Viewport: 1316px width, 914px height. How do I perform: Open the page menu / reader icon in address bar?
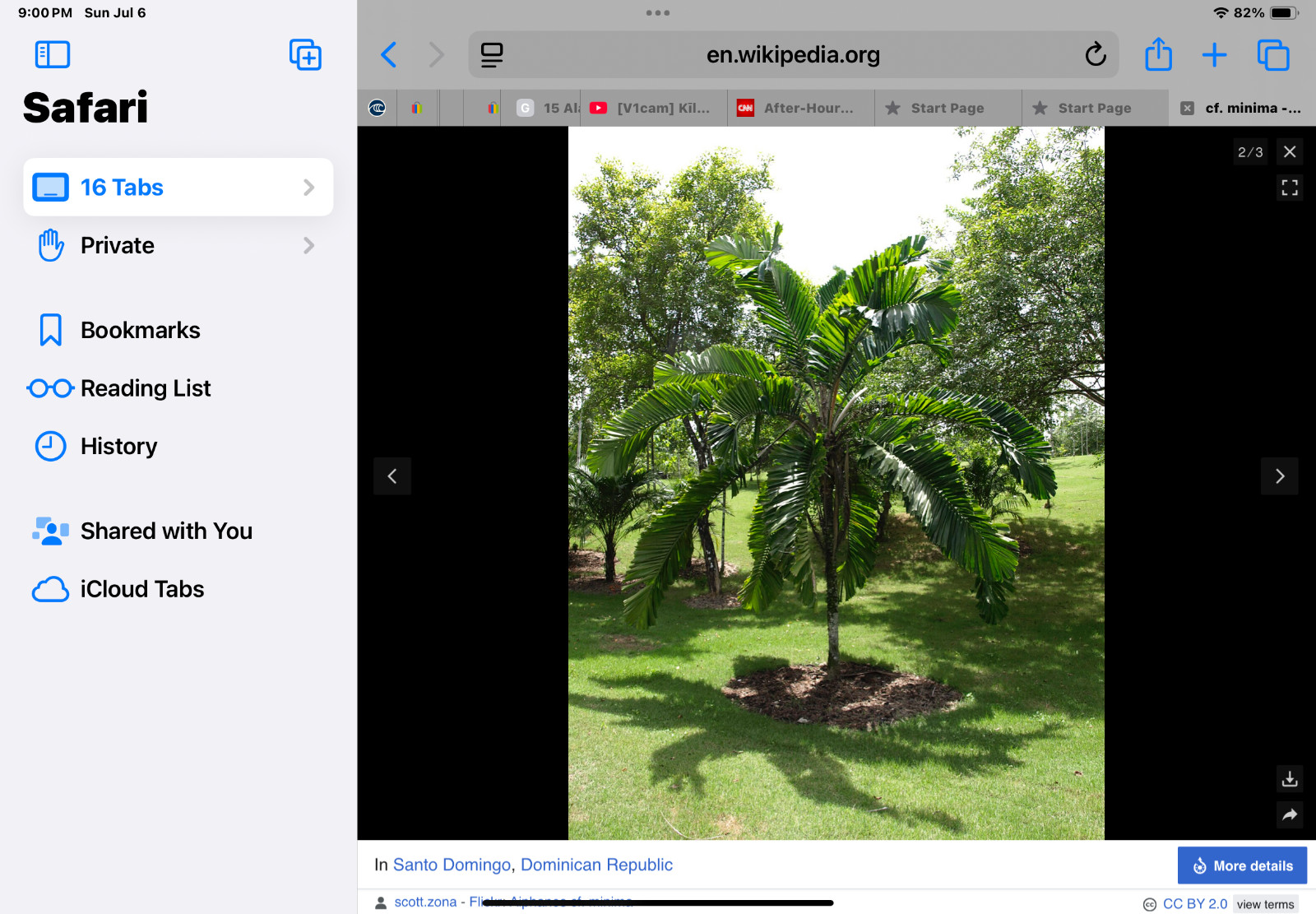[492, 55]
